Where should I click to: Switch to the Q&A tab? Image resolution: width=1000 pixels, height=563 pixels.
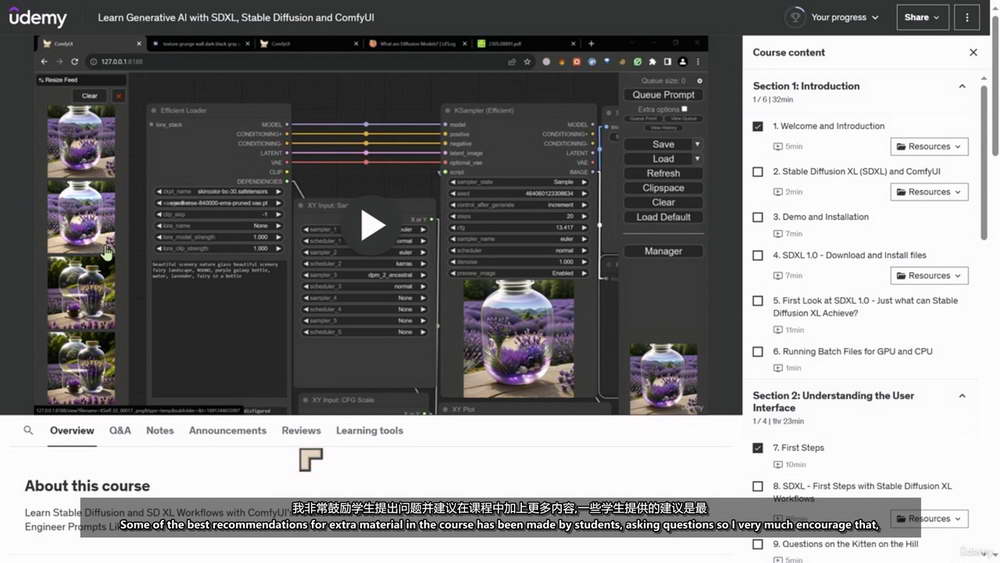pos(120,430)
